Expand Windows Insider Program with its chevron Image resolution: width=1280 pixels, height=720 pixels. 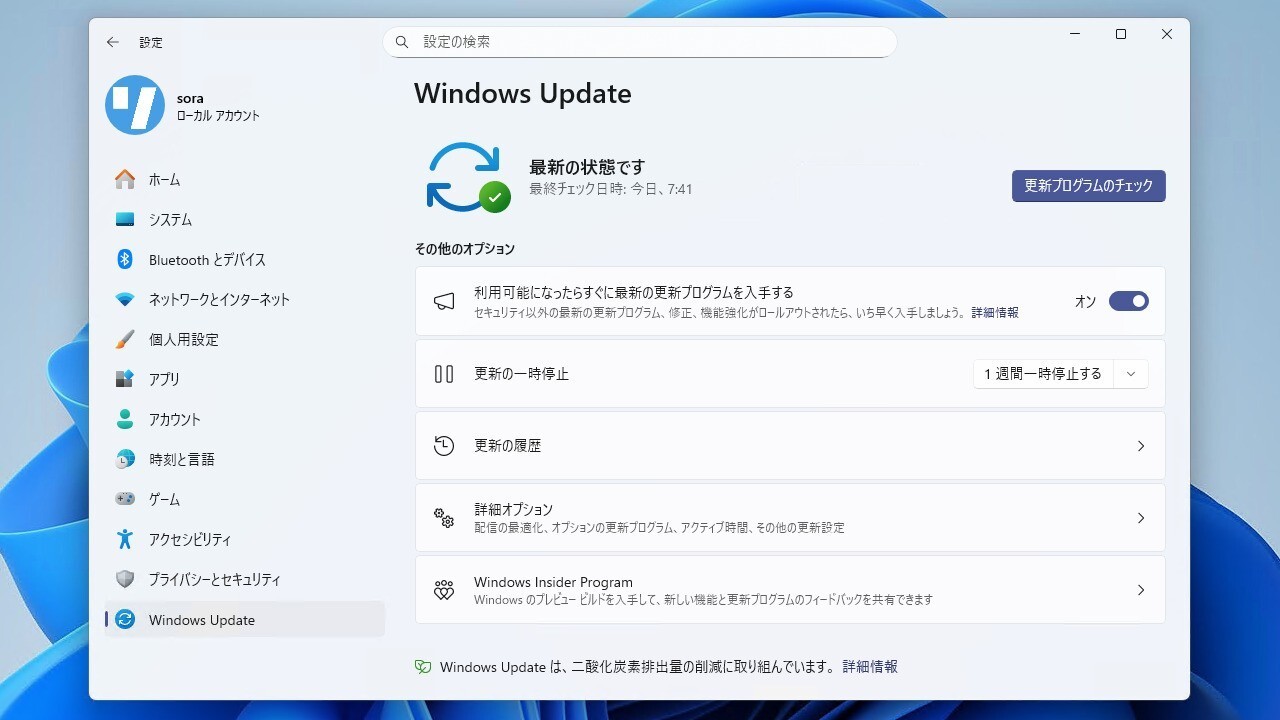pyautogui.click(x=1141, y=590)
